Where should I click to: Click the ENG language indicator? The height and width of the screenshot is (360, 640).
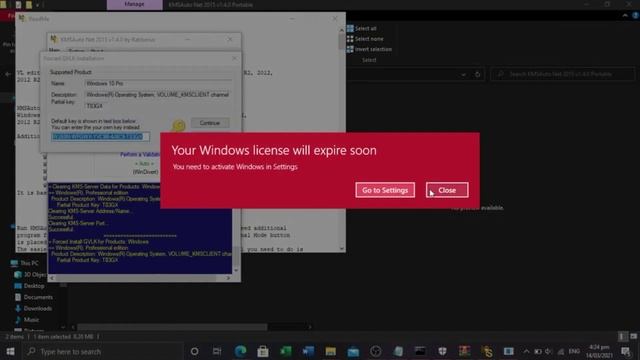(x=574, y=351)
